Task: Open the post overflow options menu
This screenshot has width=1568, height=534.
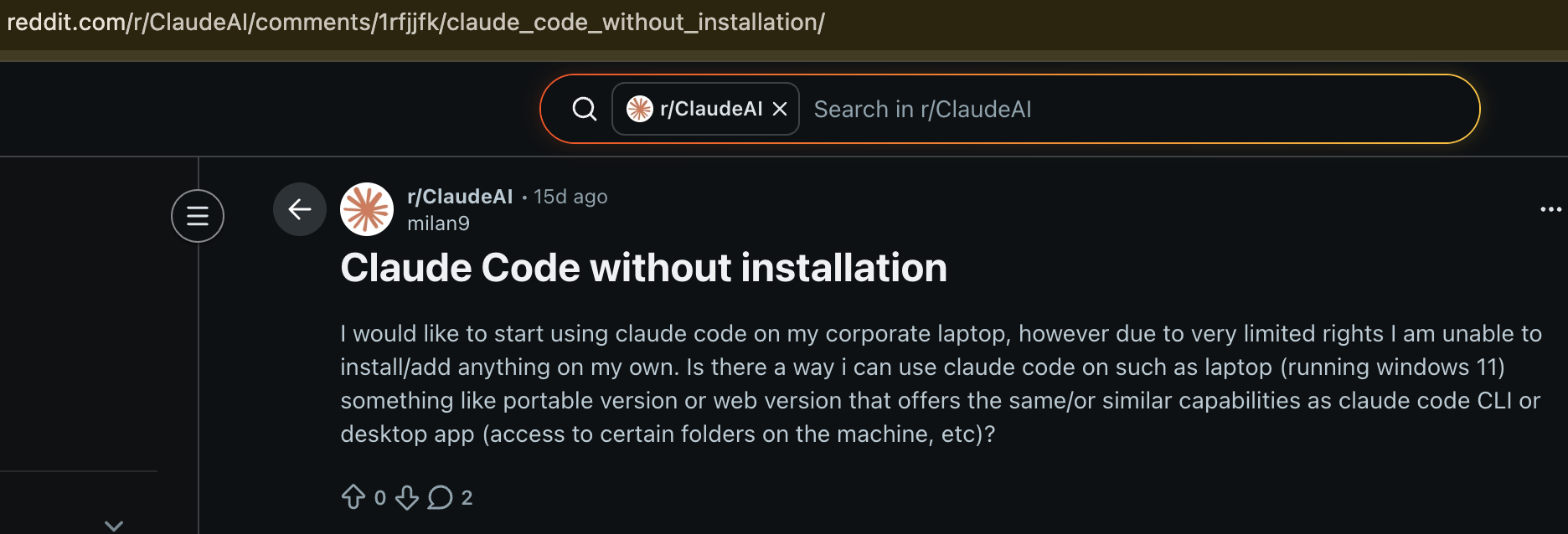Action: click(1552, 208)
